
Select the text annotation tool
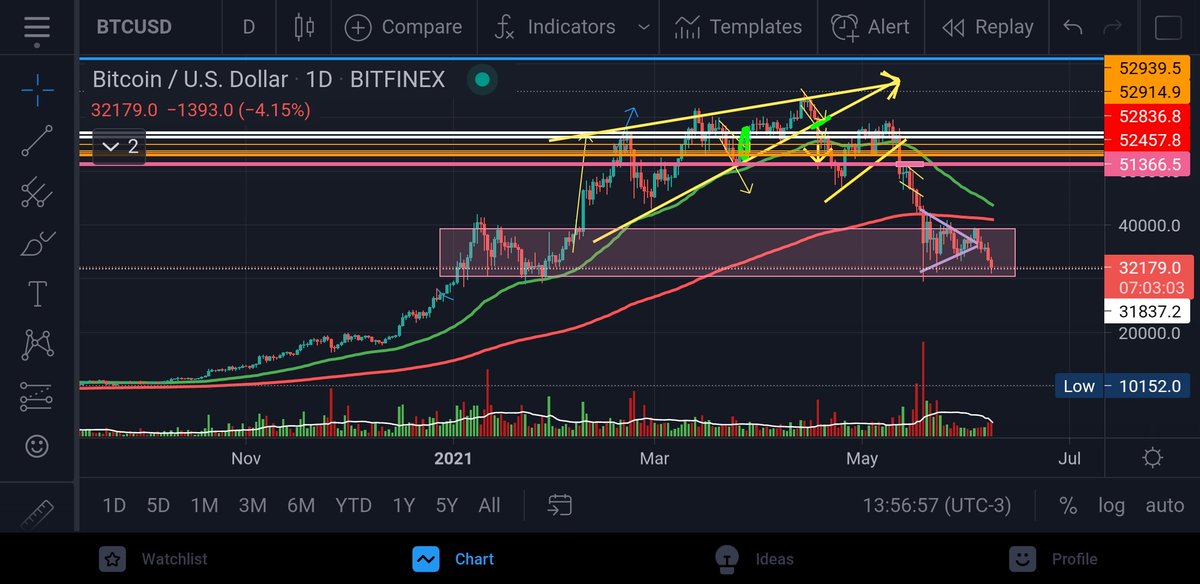point(37,294)
